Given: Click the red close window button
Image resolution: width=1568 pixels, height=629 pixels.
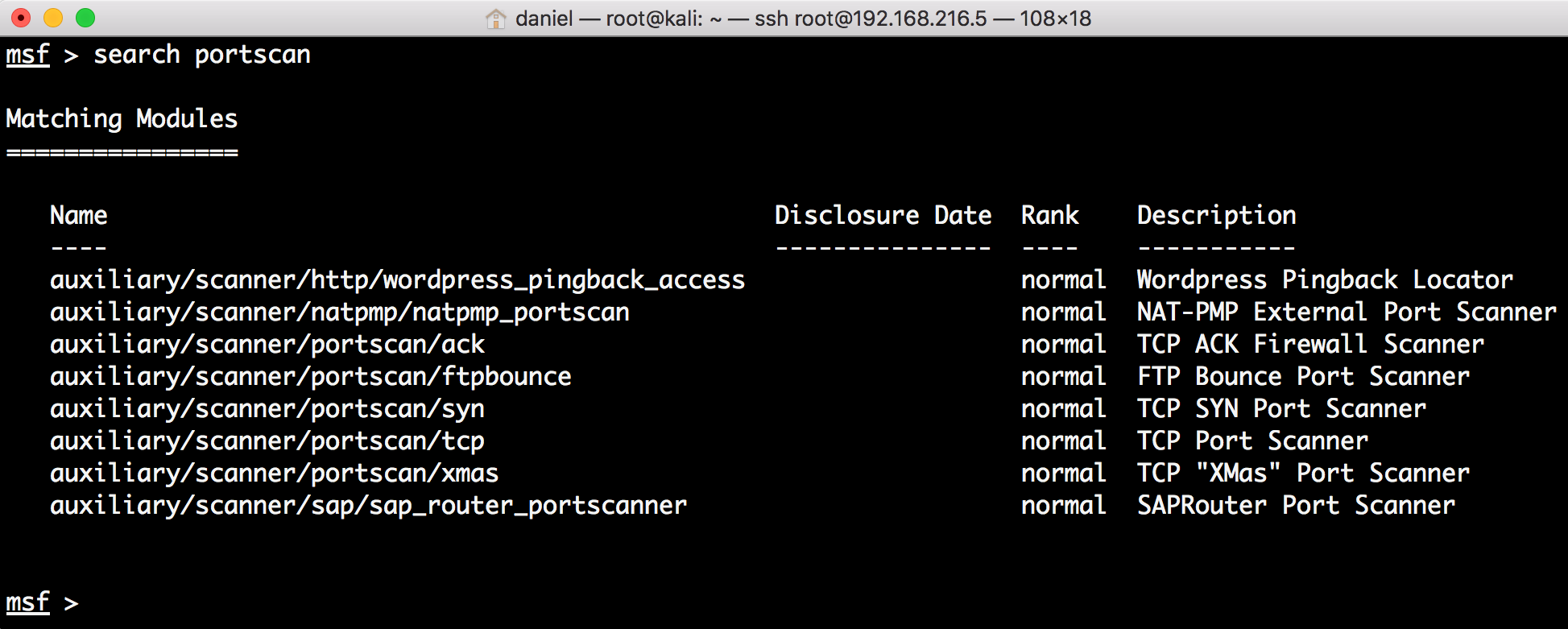Looking at the screenshot, I should click(22, 18).
